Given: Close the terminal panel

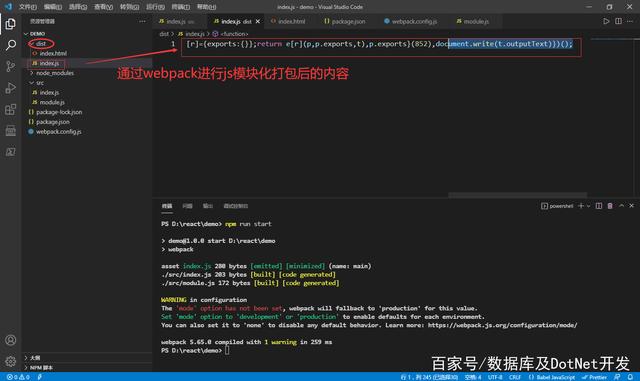Looking at the screenshot, I should coord(631,206).
